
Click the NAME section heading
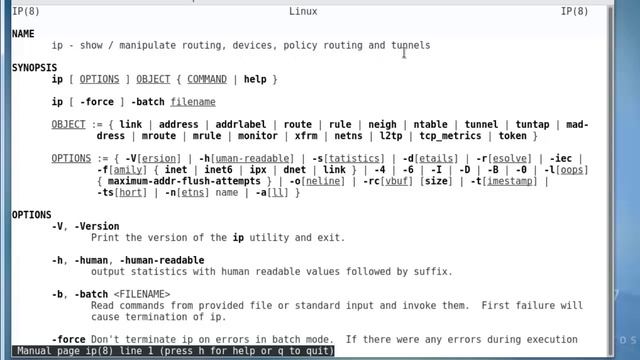click(x=23, y=34)
